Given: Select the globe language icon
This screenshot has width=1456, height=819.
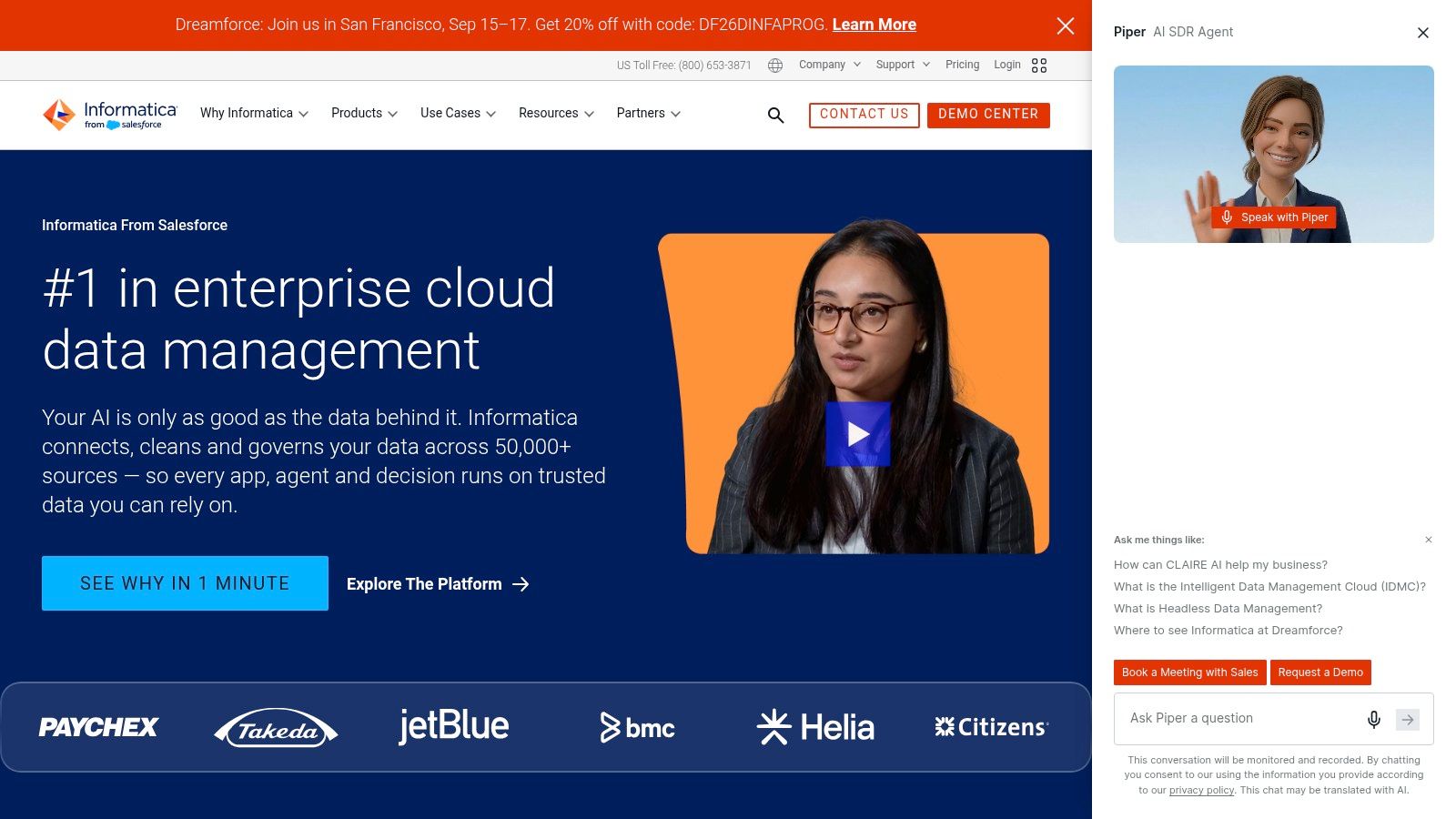Looking at the screenshot, I should [775, 66].
